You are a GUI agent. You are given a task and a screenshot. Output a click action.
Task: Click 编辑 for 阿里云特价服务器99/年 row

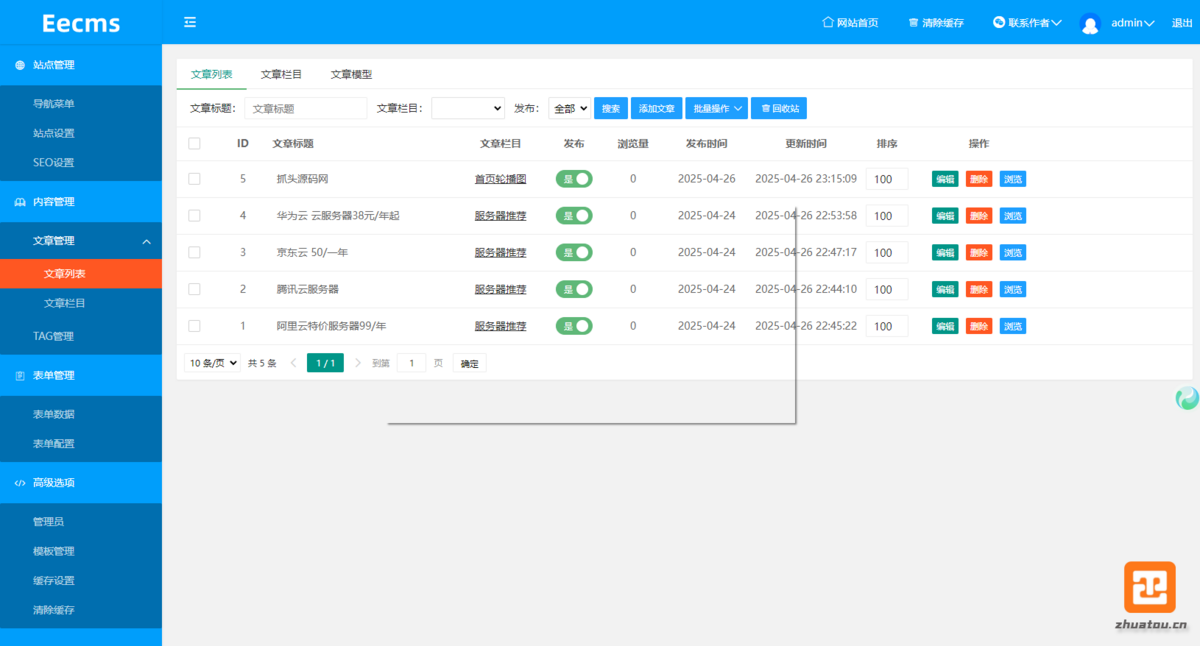click(945, 326)
